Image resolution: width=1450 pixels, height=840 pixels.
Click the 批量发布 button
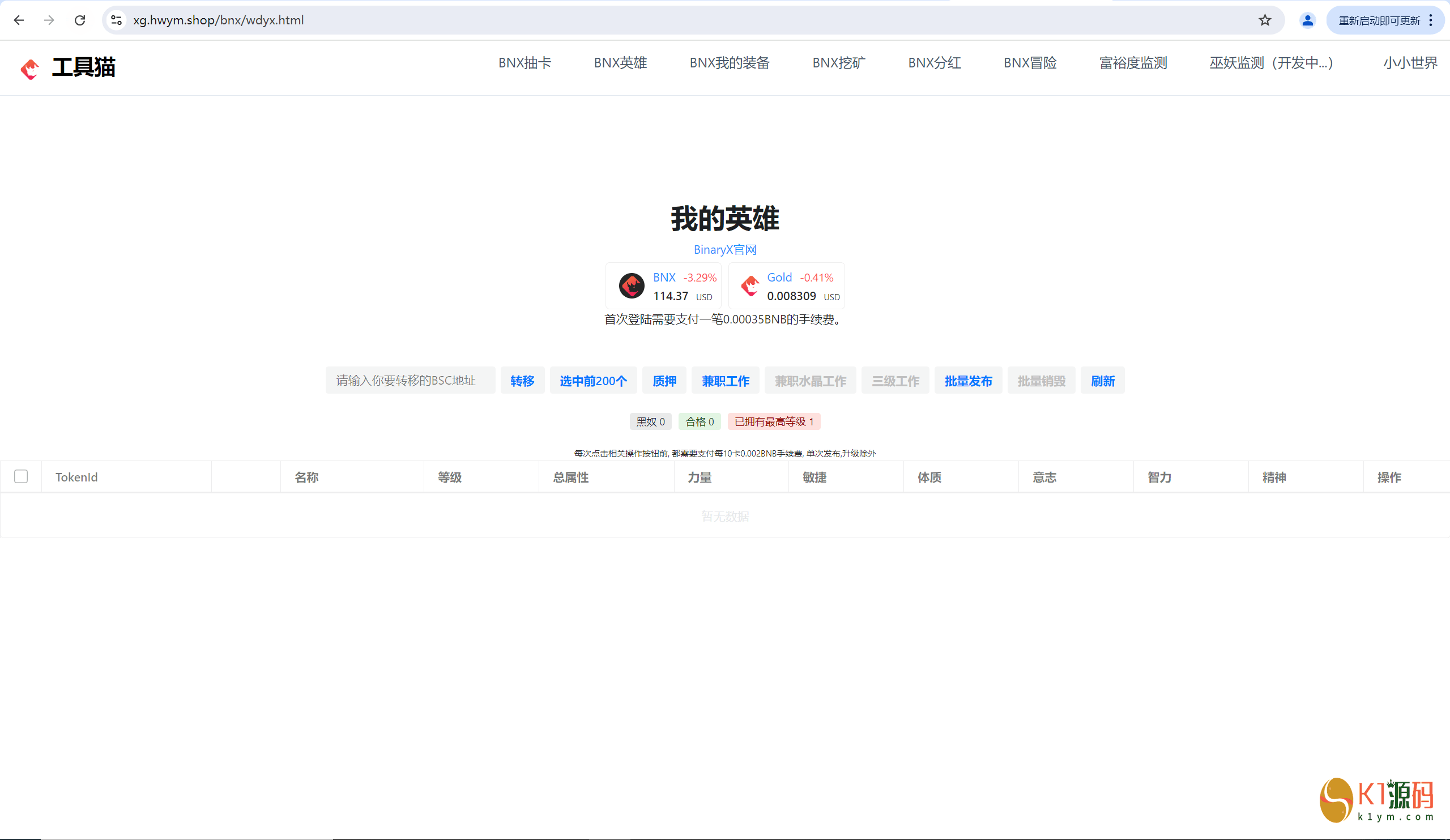(x=968, y=380)
